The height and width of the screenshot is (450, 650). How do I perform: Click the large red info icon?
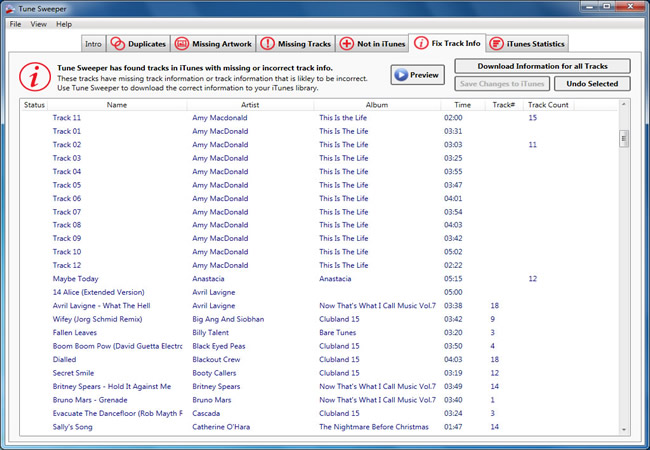tap(35, 77)
